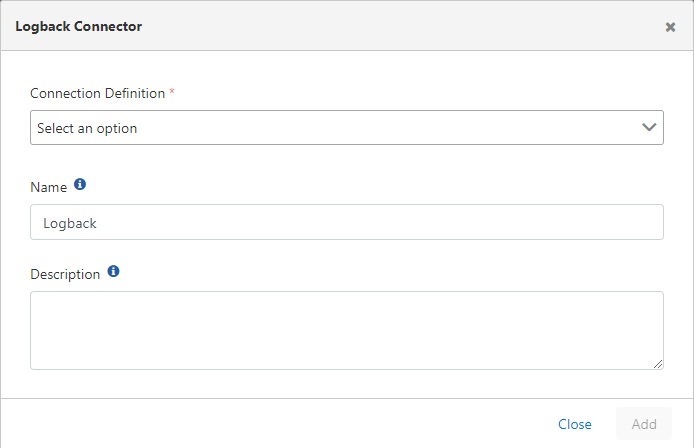Click the 'Select an option' placeholder text

pos(87,128)
